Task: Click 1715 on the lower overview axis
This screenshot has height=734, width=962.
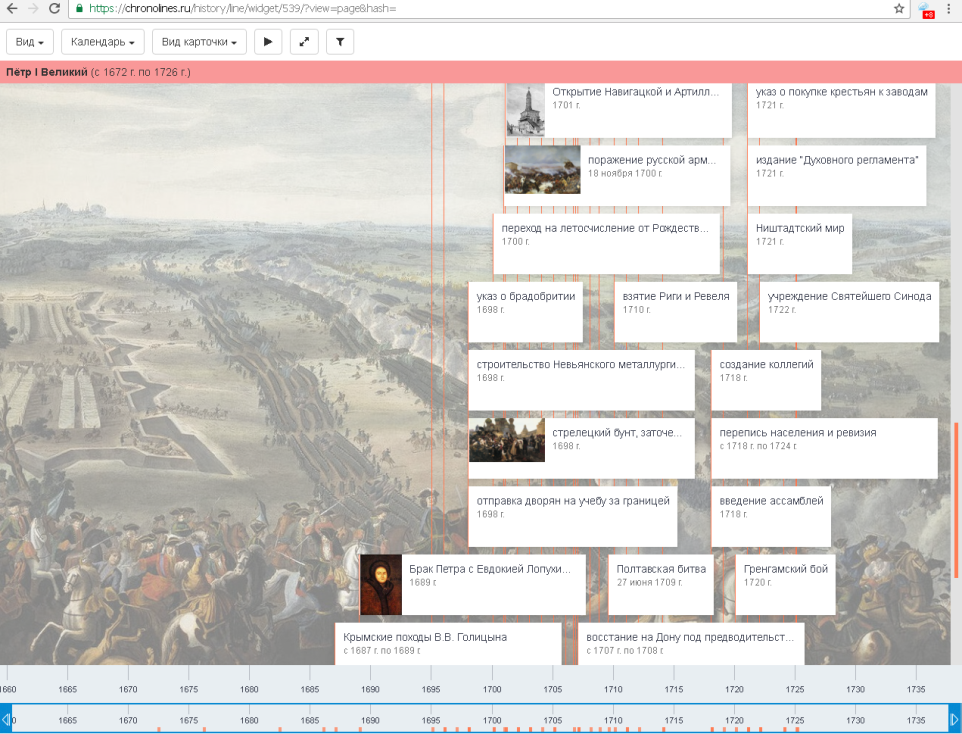Action: click(x=674, y=720)
